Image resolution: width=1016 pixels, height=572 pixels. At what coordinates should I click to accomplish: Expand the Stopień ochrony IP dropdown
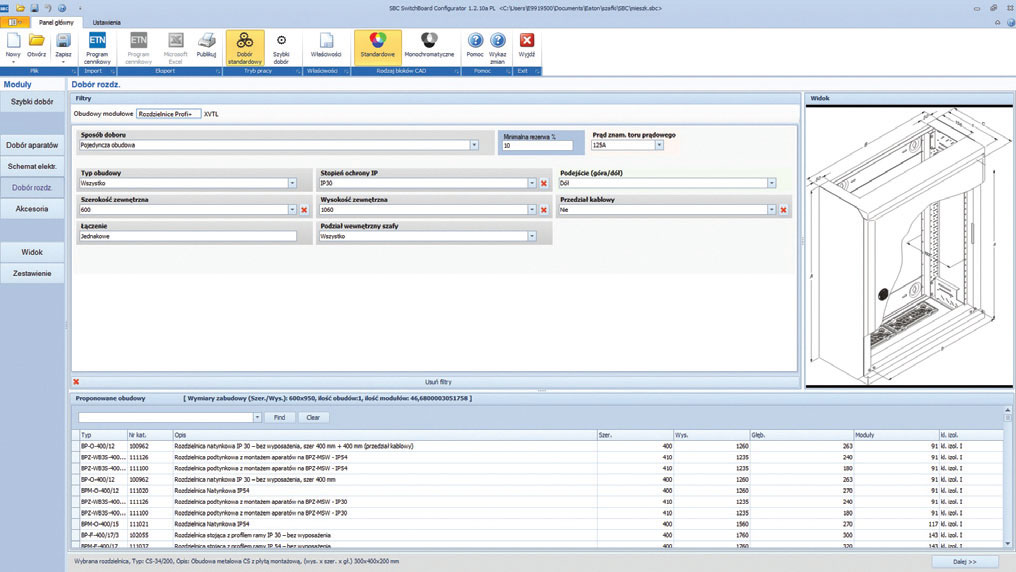[532, 183]
